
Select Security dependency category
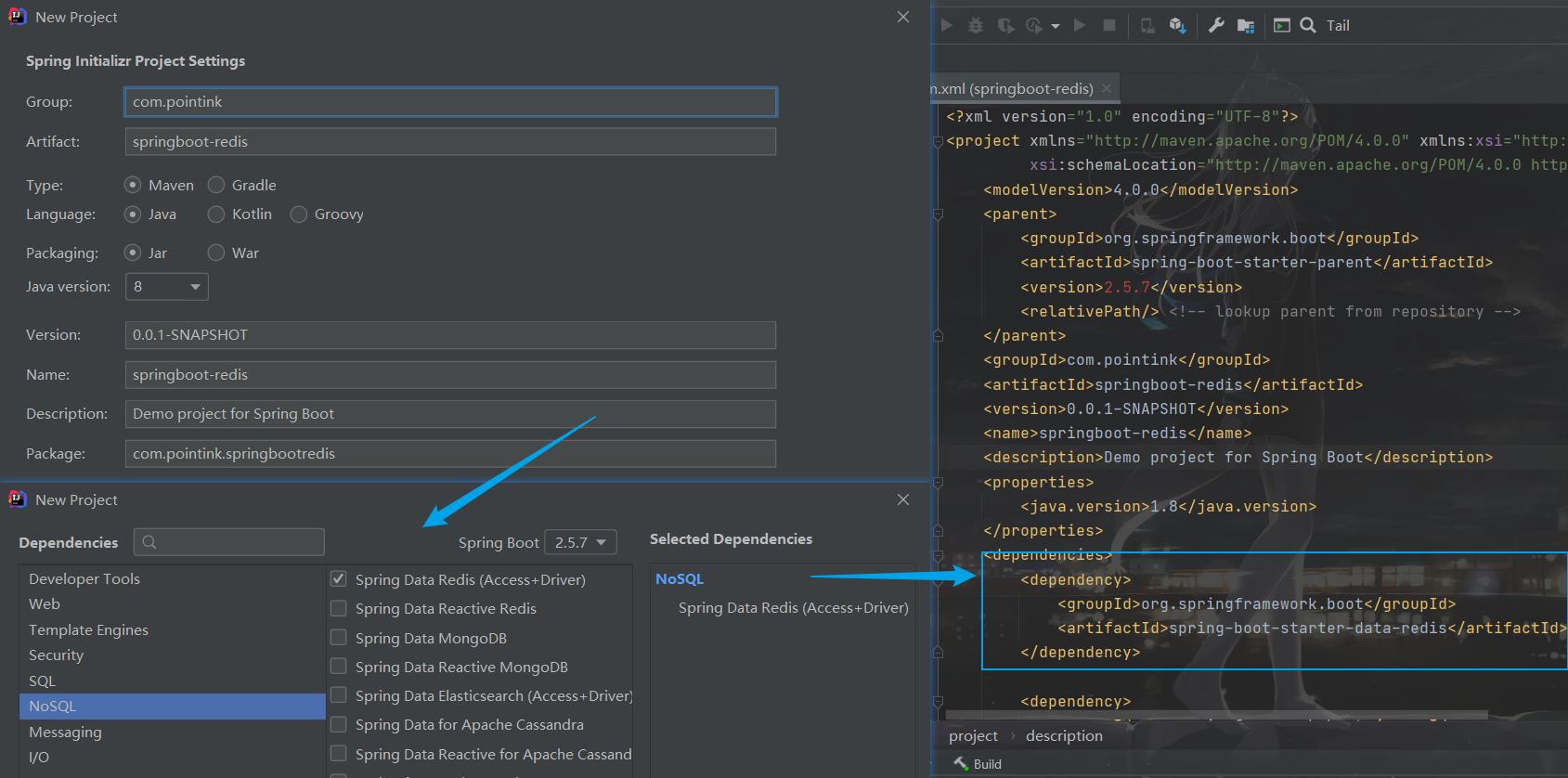click(x=173, y=655)
